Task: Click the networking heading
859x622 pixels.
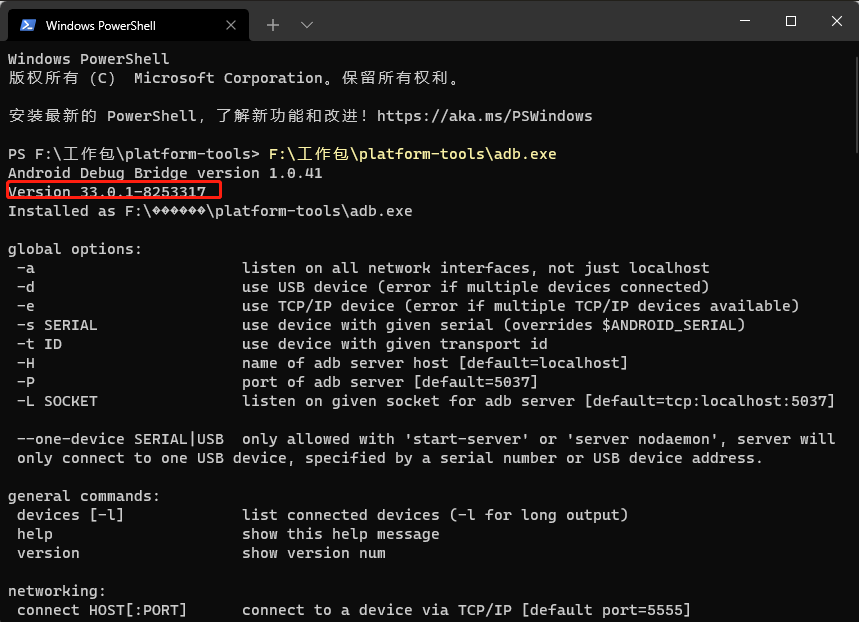Action: (56, 591)
